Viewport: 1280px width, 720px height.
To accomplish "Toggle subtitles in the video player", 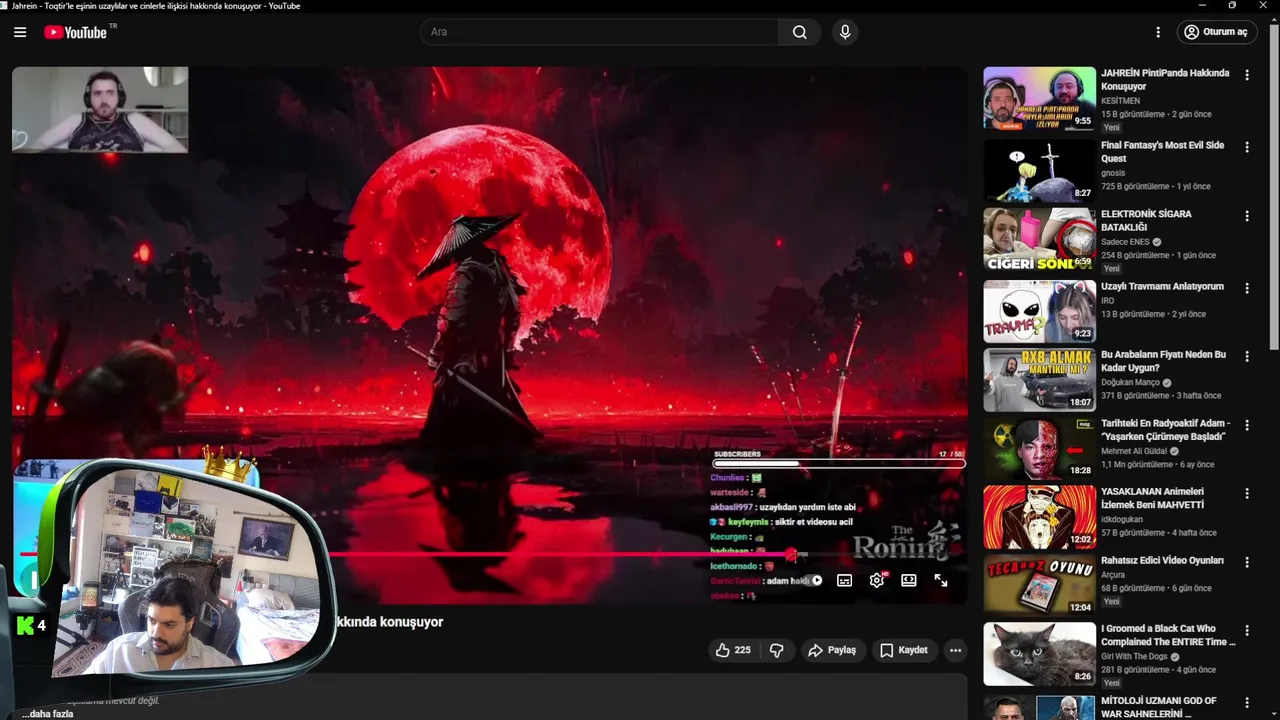I will [845, 580].
